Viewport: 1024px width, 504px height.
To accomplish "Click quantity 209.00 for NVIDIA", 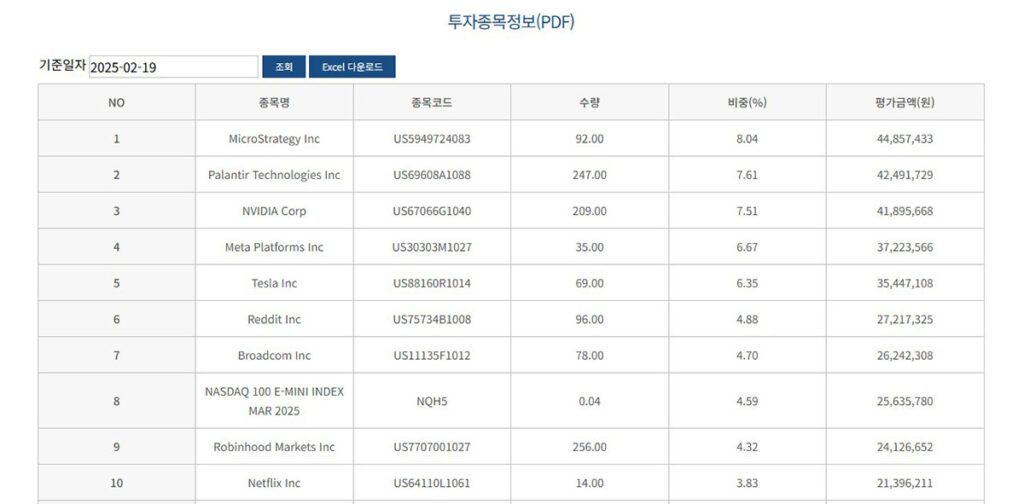I will pos(590,212).
